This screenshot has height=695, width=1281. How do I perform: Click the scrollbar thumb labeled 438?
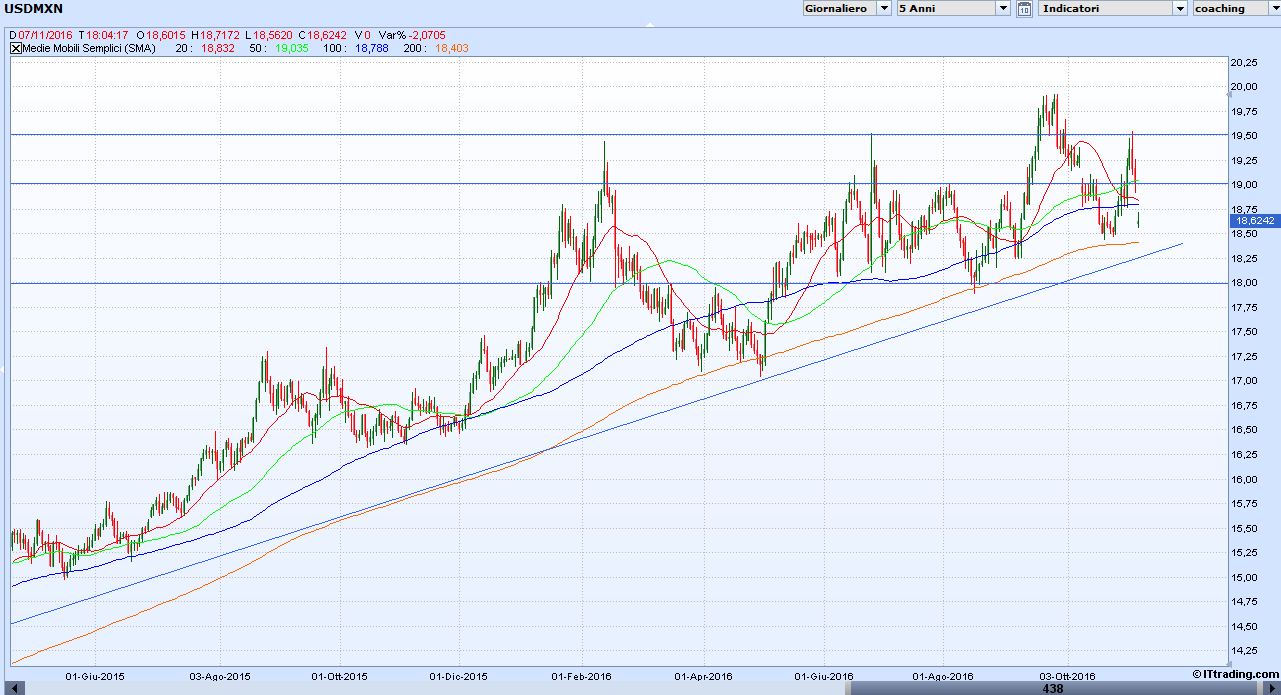[x=1052, y=688]
